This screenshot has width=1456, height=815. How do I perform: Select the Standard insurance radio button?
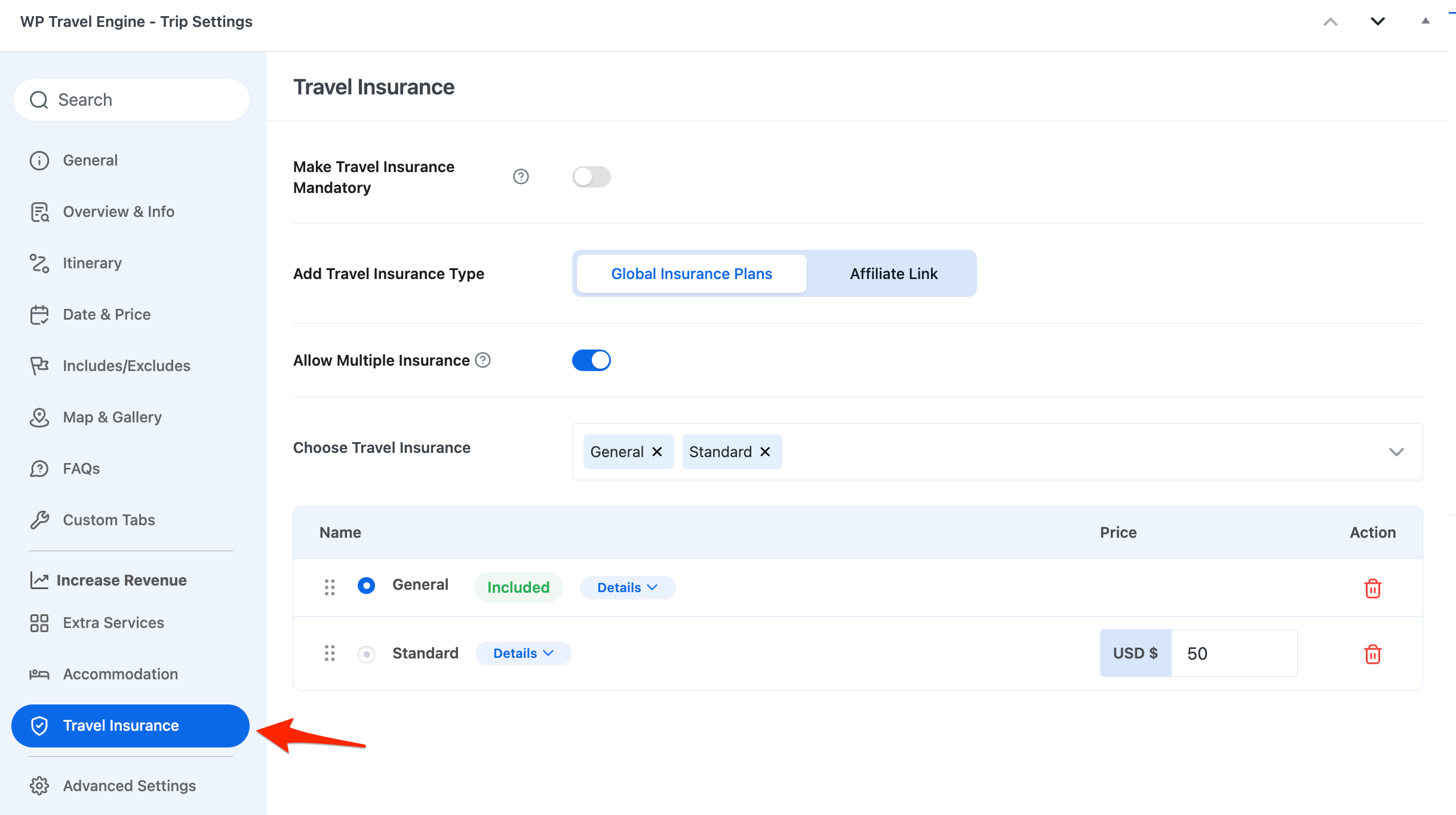coord(366,654)
